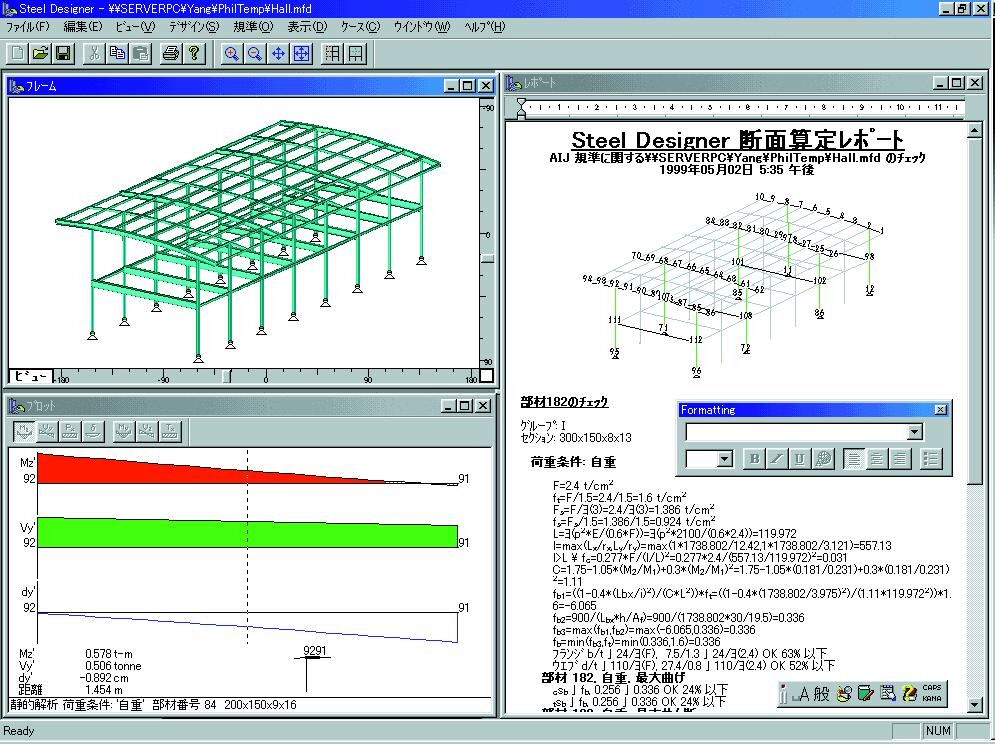Image resolution: width=995 pixels, height=744 pixels.
Task: Click report scrollbar down arrow
Action: tap(974, 704)
